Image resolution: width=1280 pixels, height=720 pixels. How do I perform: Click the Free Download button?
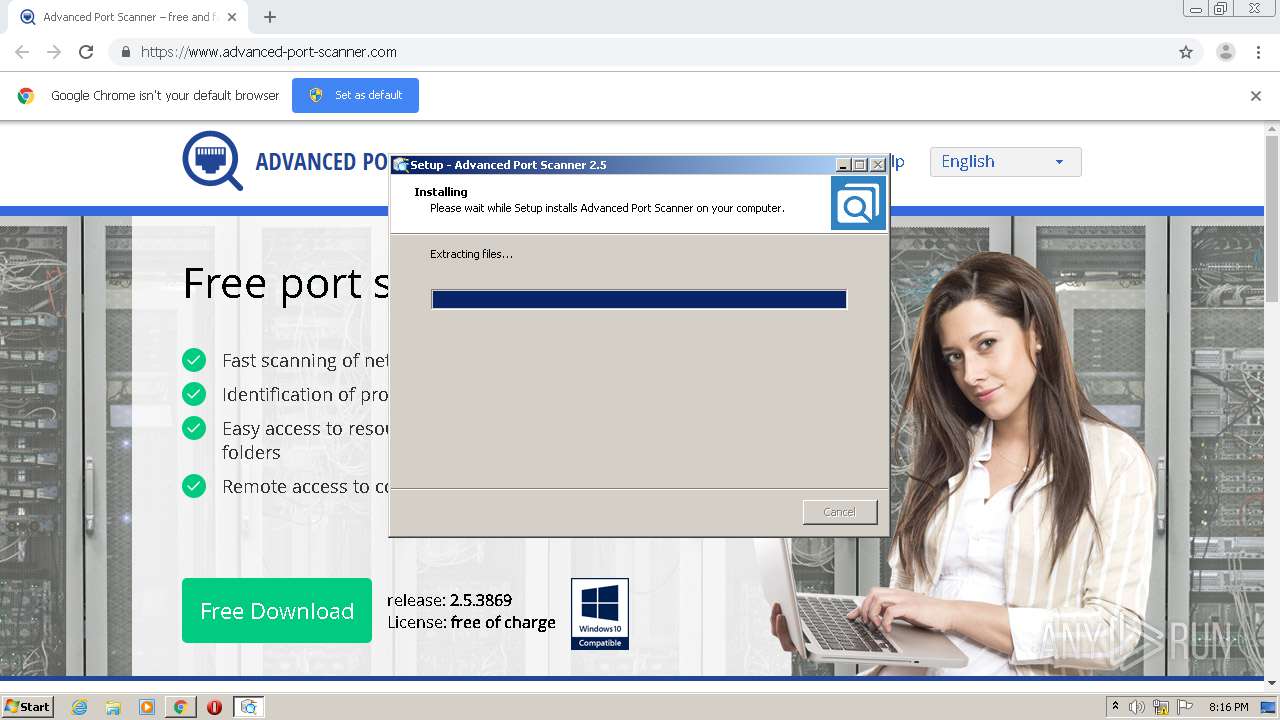pos(277,610)
